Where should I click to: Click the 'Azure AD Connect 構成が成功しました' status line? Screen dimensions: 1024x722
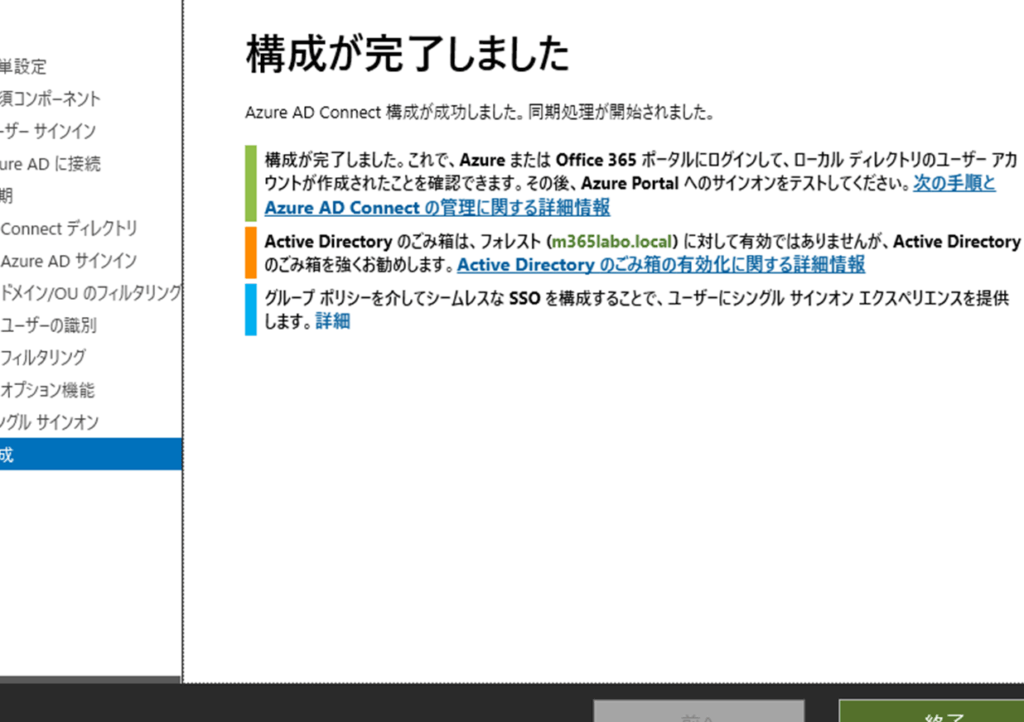[x=479, y=112]
